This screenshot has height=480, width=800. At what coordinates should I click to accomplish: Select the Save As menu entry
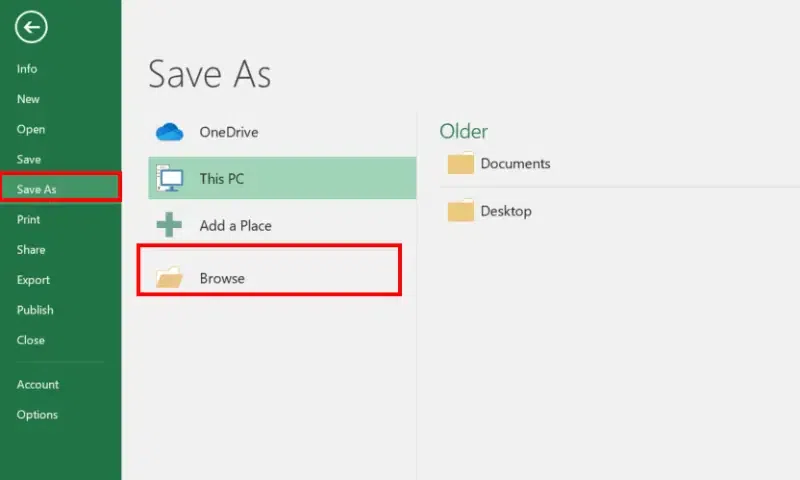coord(61,188)
